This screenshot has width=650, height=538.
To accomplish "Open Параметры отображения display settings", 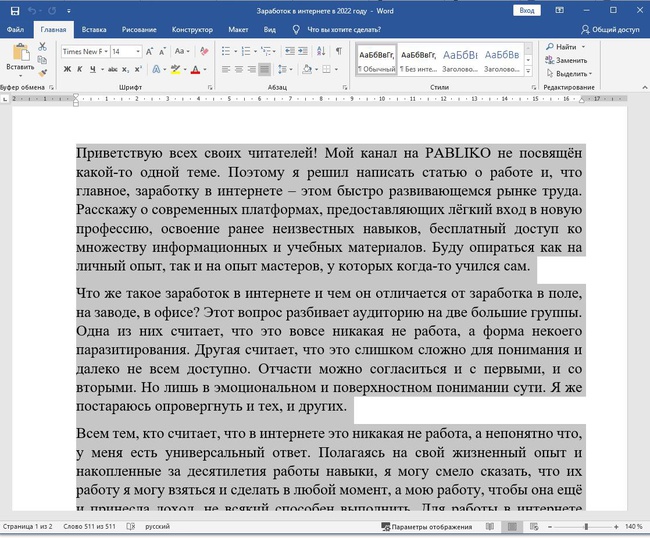I will 427,527.
